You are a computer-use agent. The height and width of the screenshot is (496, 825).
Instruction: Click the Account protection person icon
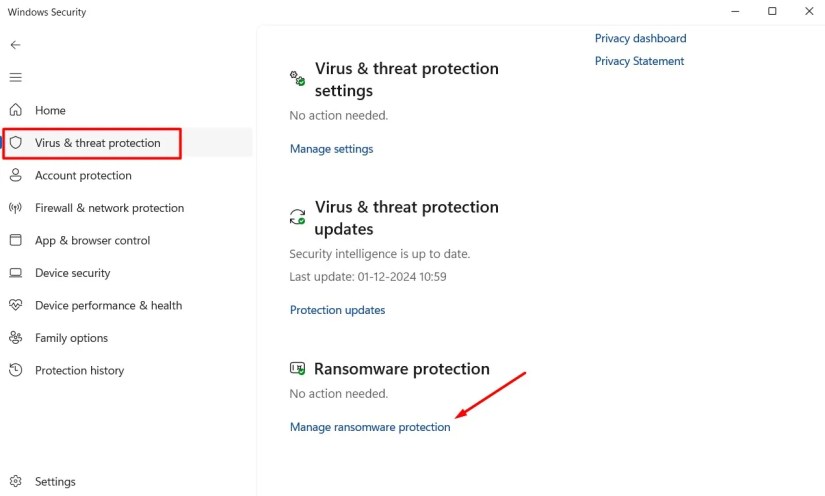pos(15,175)
